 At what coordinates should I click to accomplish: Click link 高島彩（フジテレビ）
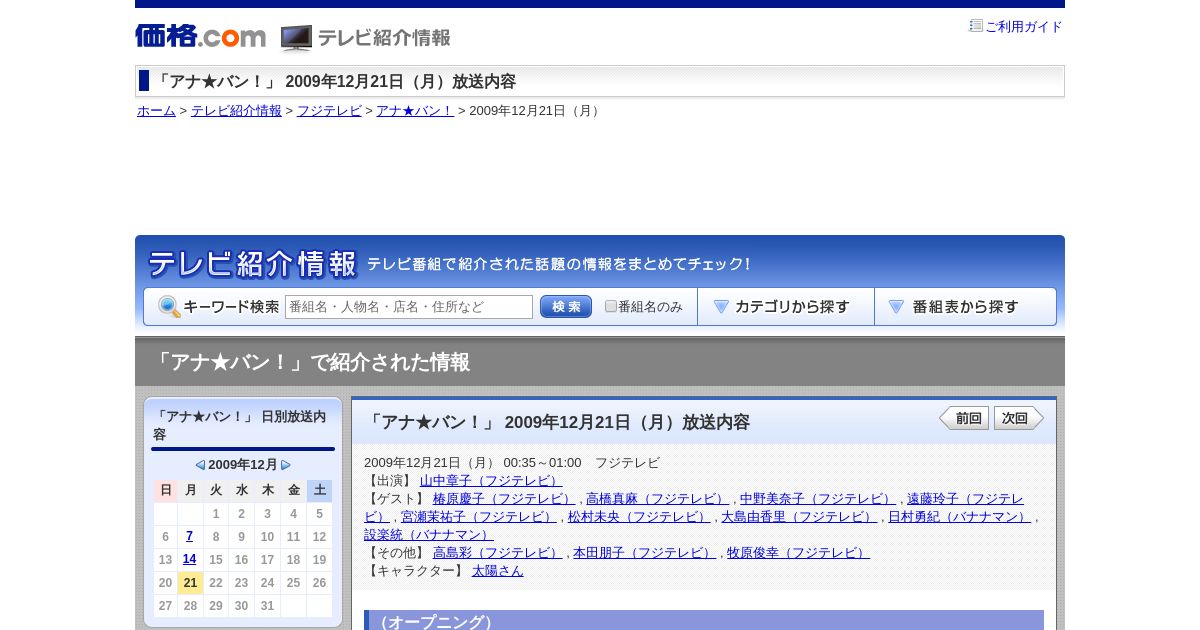point(498,553)
